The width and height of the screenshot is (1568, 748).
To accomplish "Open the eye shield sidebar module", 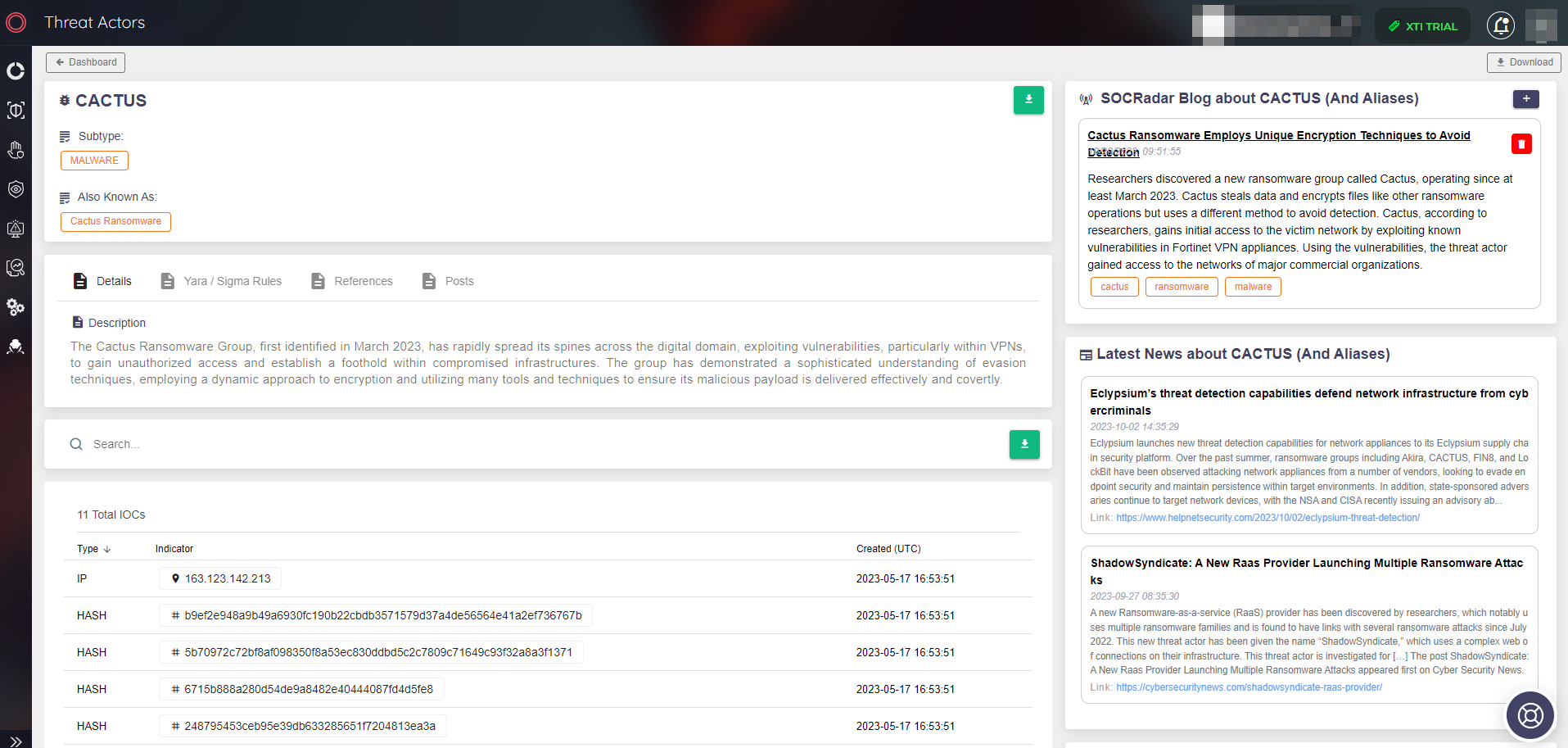I will 16,189.
